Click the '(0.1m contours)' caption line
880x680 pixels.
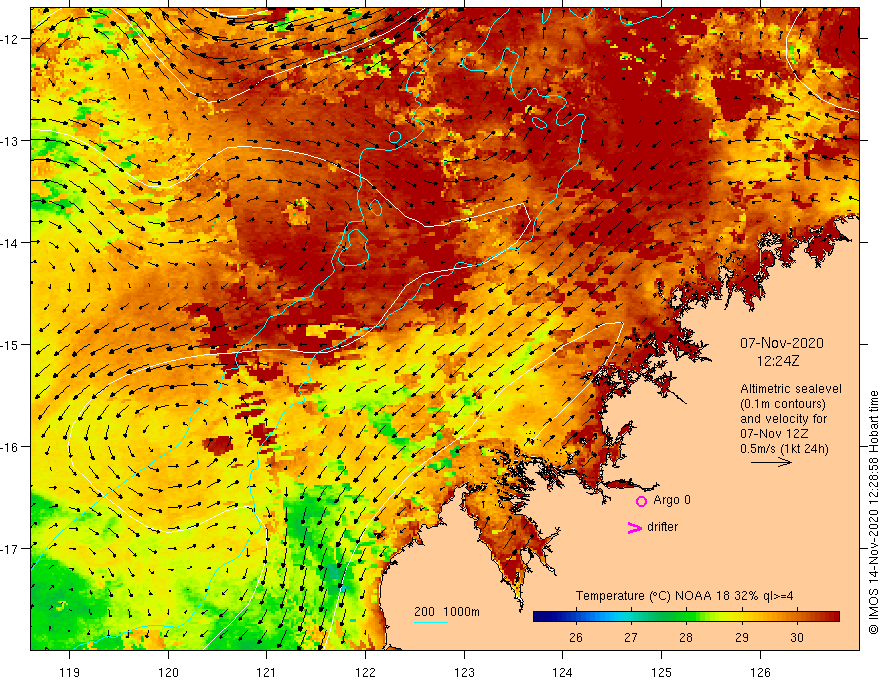[783, 404]
